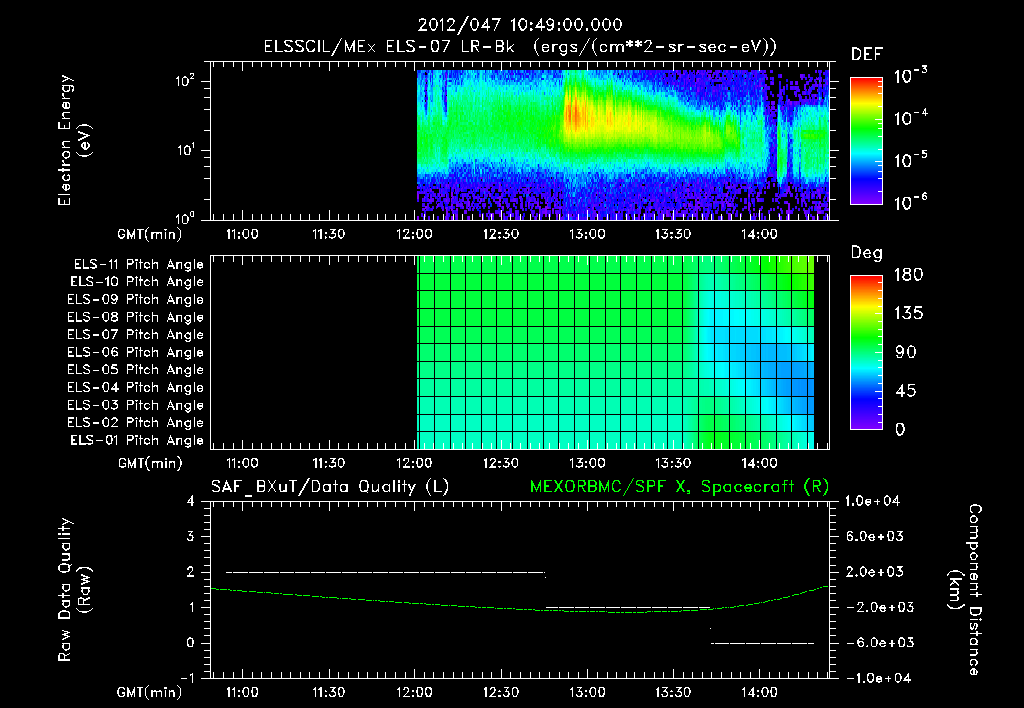The height and width of the screenshot is (708, 1024).
Task: Click the 13:00 tick under the spectrogram
Action: tap(586, 234)
